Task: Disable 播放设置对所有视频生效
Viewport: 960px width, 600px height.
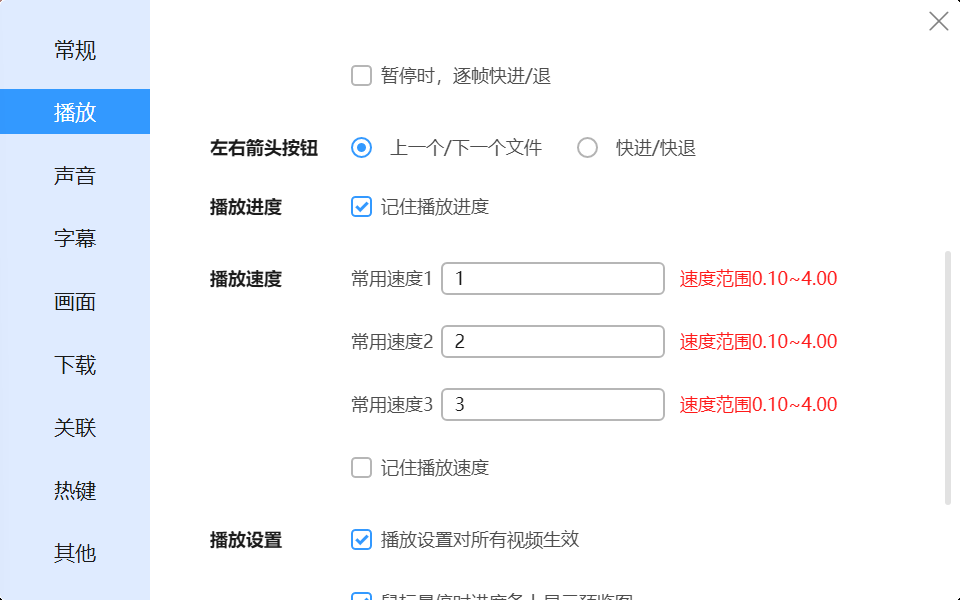Action: point(361,539)
